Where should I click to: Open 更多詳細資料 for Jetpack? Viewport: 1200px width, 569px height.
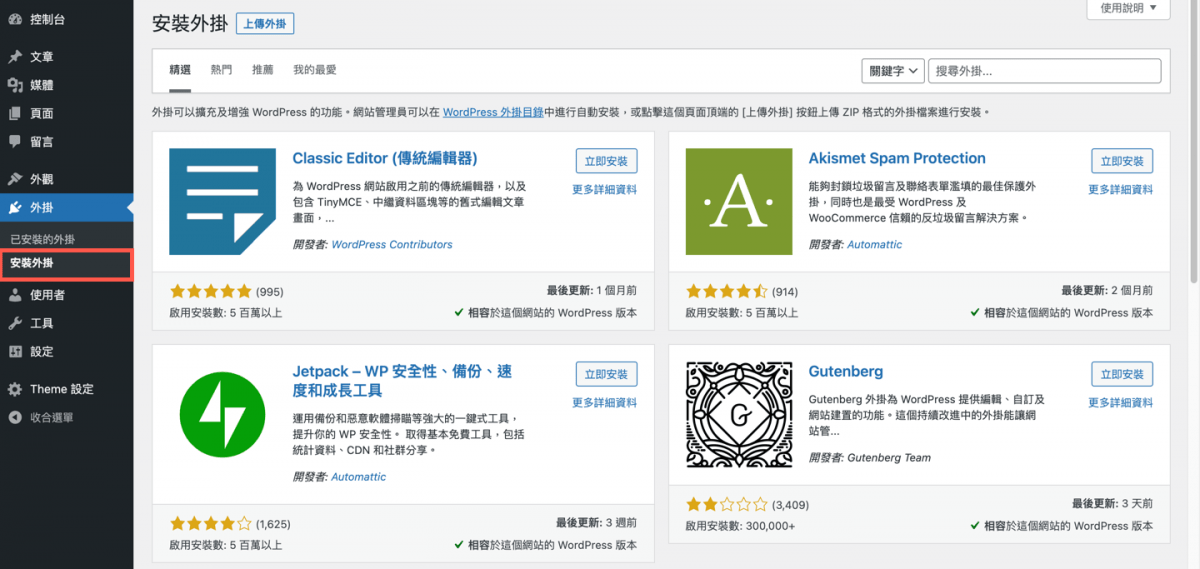pos(604,403)
